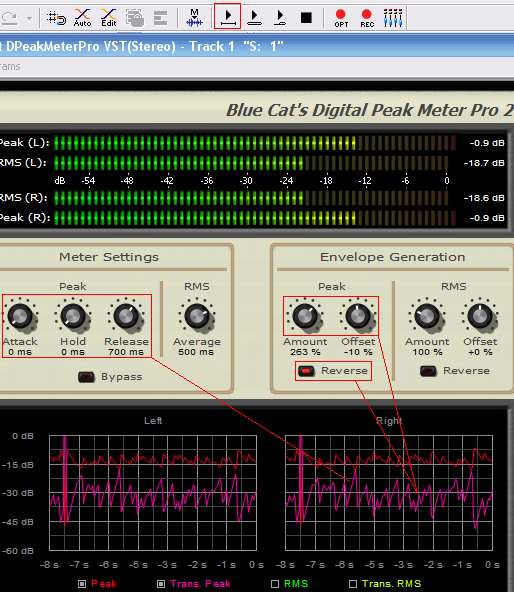Click the 'Trans. Peak' legend label
The width and height of the screenshot is (514, 592).
click(x=200, y=584)
